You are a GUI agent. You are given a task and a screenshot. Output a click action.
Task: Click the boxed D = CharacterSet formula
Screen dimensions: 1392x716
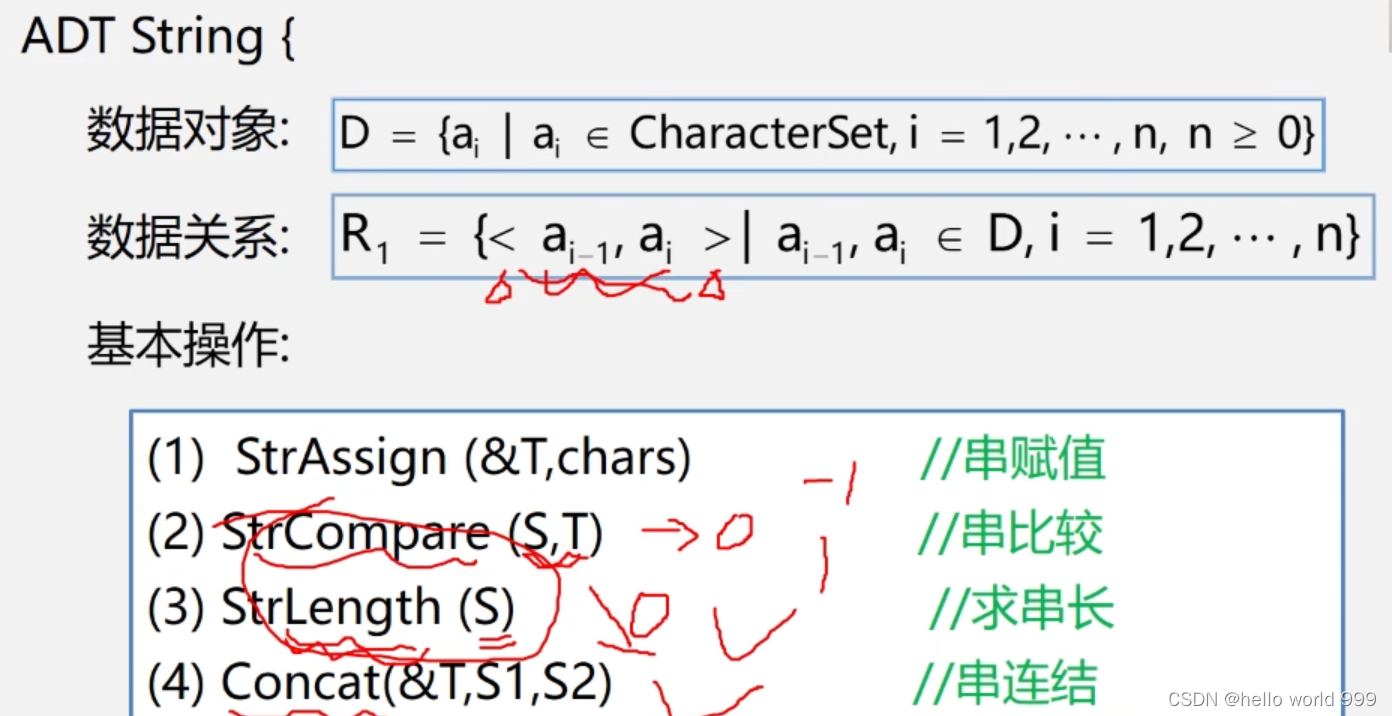[x=828, y=135]
